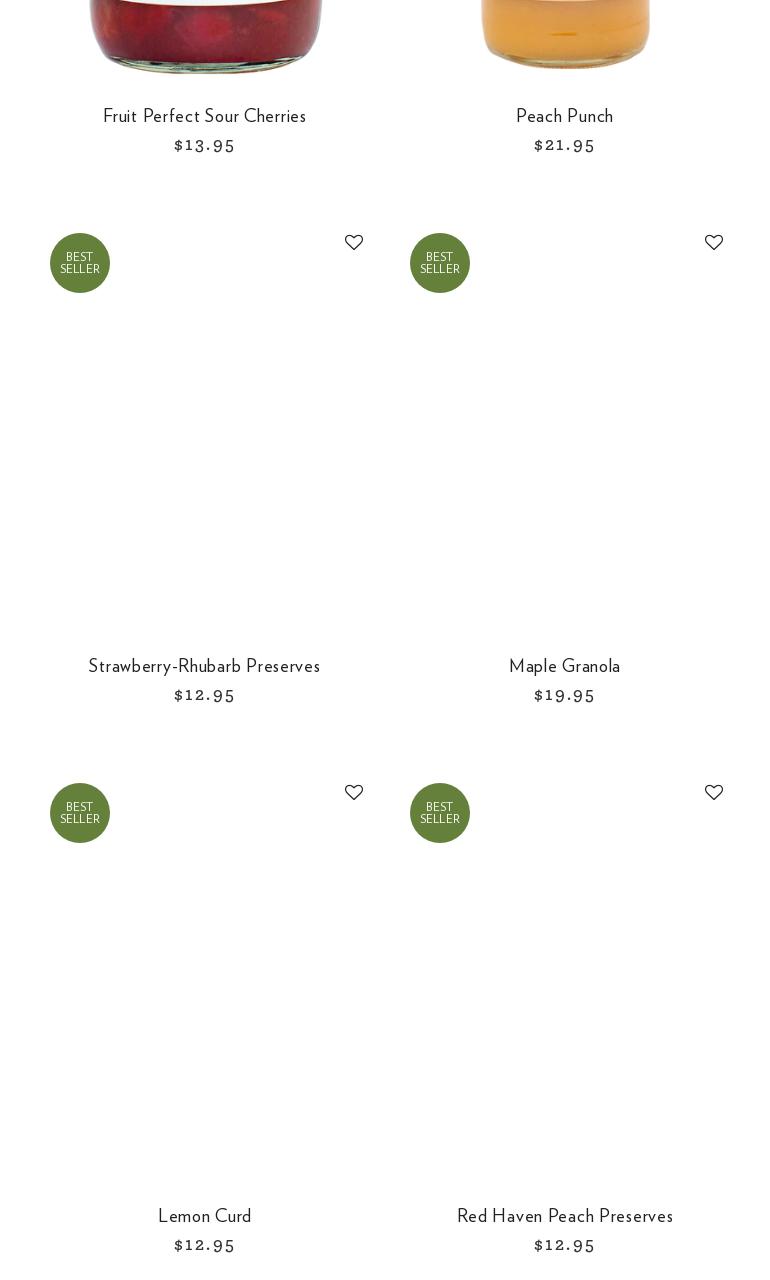Toggle wishlist heart for Maple Granola

714,243
